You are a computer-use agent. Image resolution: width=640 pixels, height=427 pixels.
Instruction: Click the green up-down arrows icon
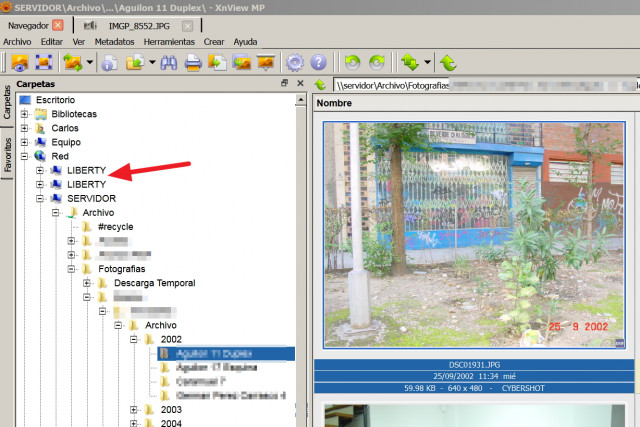(410, 62)
